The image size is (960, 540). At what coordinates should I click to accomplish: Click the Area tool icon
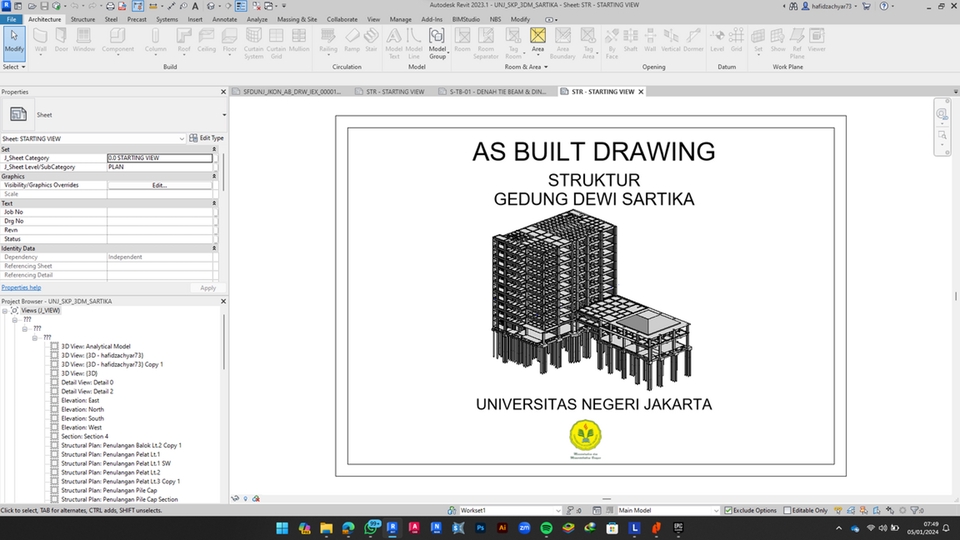[538, 40]
